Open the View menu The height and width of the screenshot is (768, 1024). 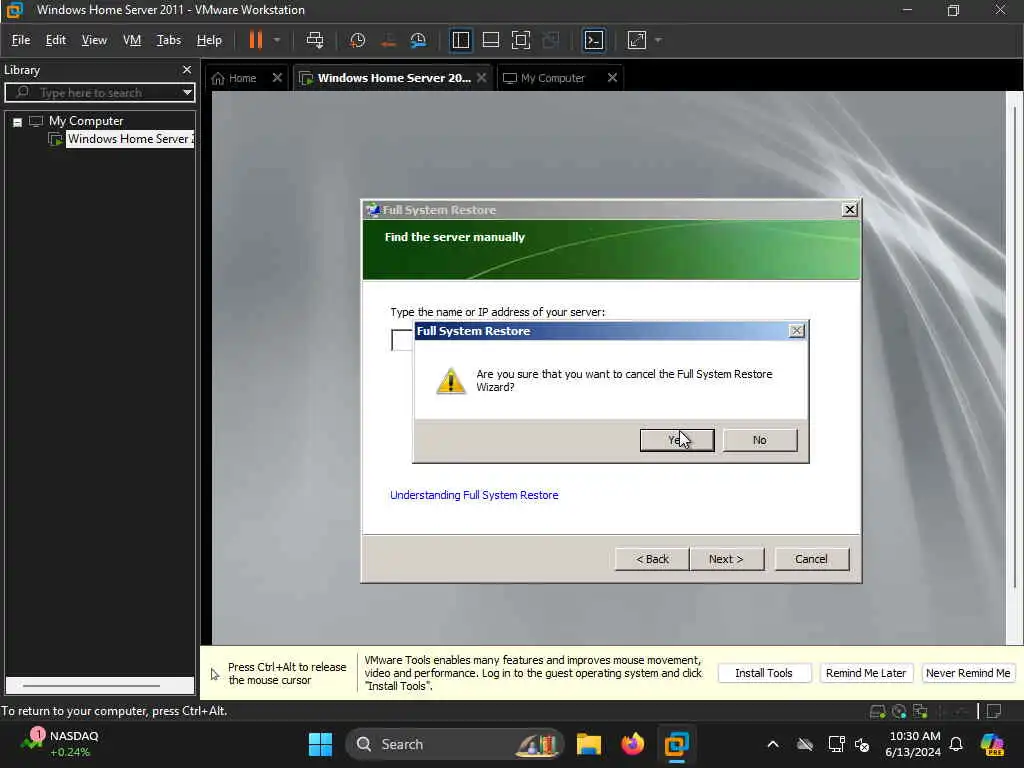point(94,40)
